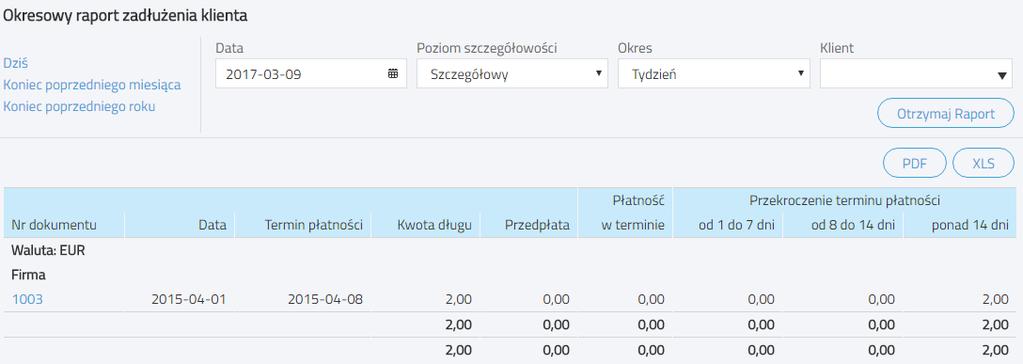Viewport: 1023px width, 364px height.
Task: Open the calendar picker icon in Data field
Action: point(393,74)
